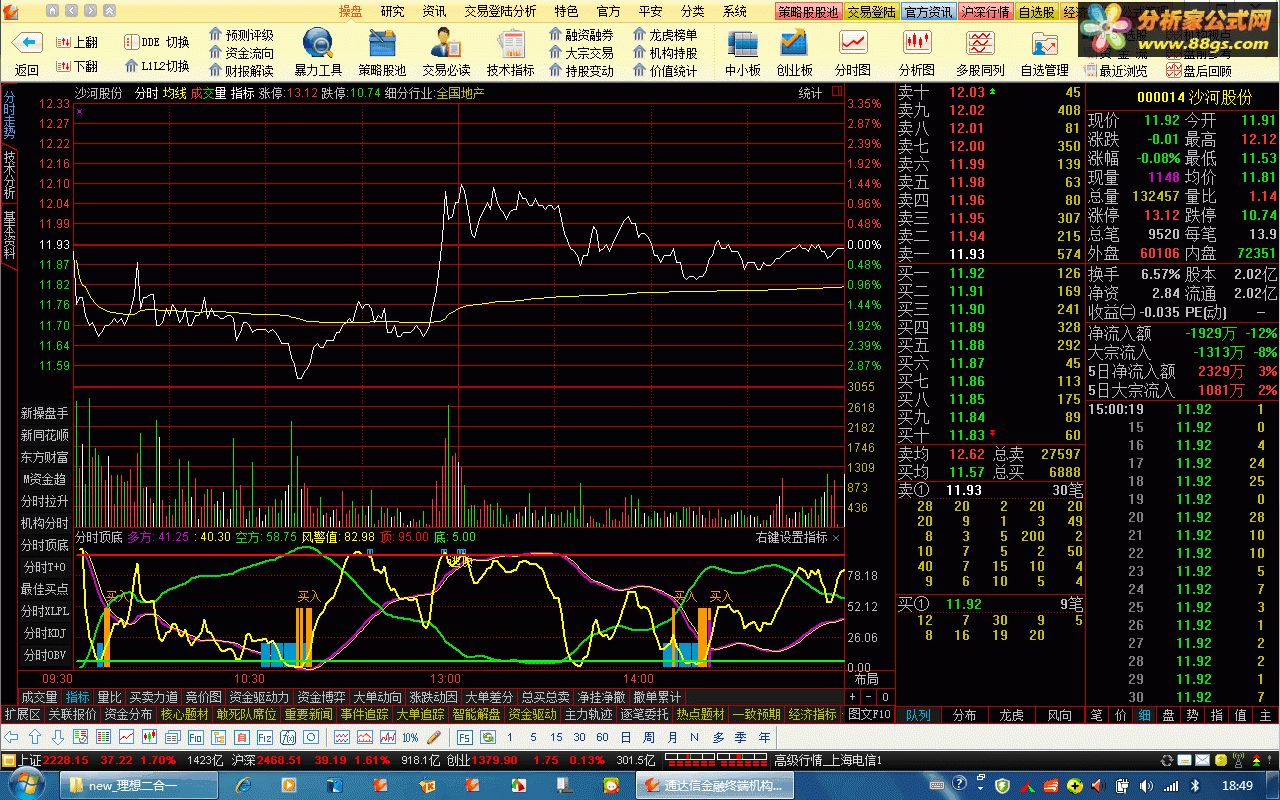The image size is (1280, 800).
Task: Switch to the 队列 tab
Action: pyautogui.click(x=918, y=715)
